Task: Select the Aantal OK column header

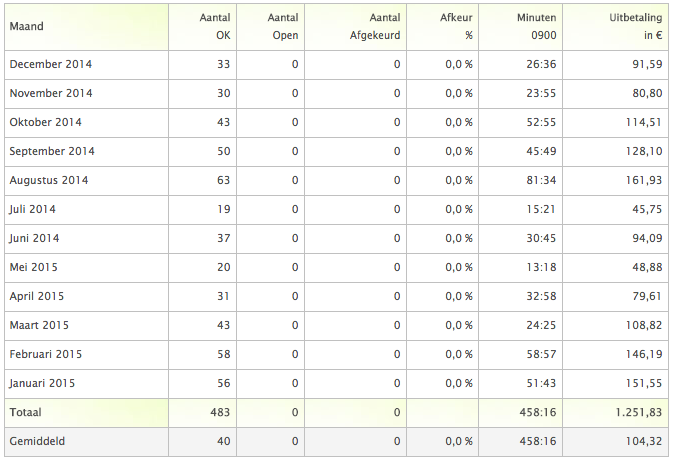Action: click(203, 27)
